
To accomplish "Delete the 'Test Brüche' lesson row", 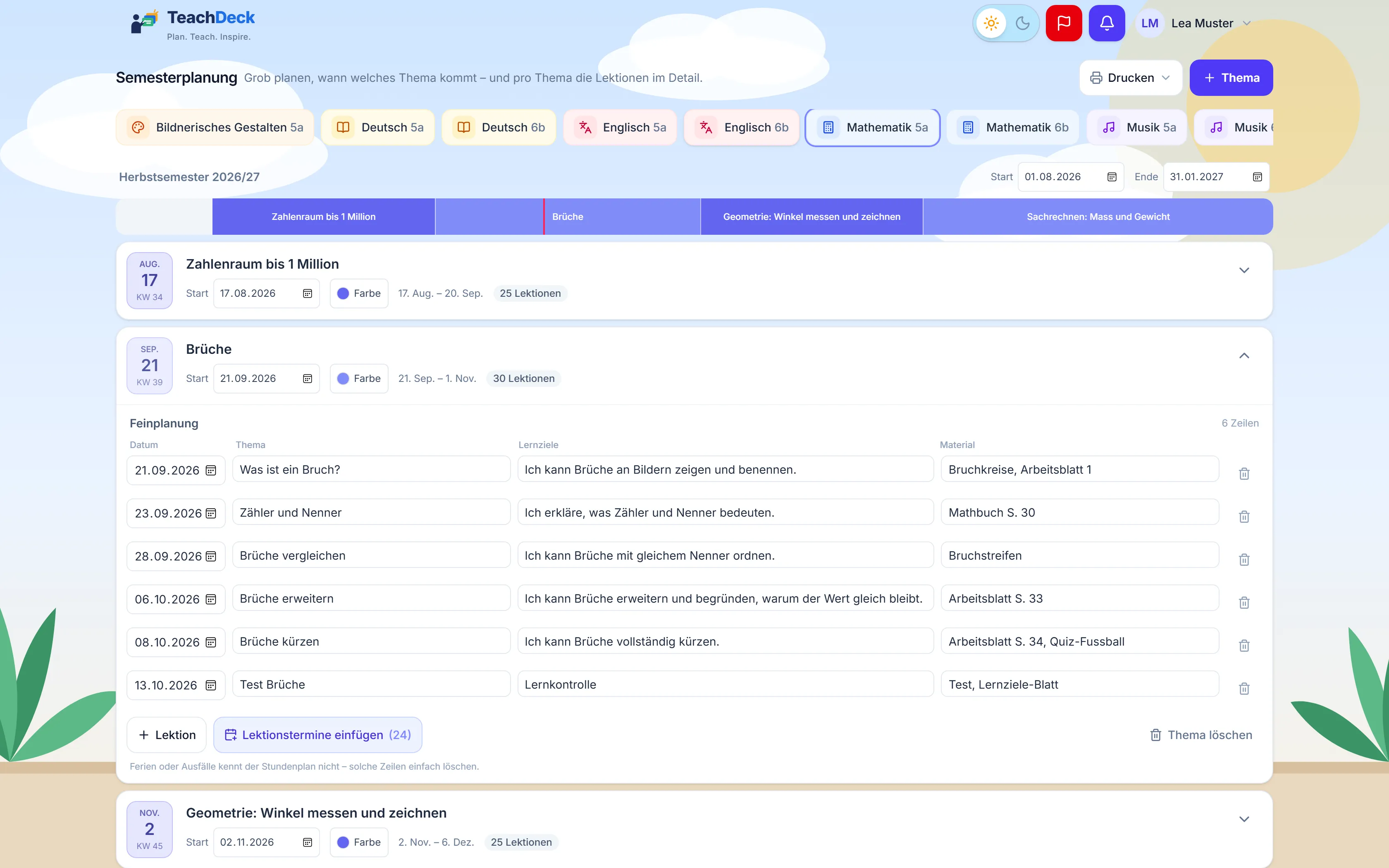I will pyautogui.click(x=1244, y=689).
